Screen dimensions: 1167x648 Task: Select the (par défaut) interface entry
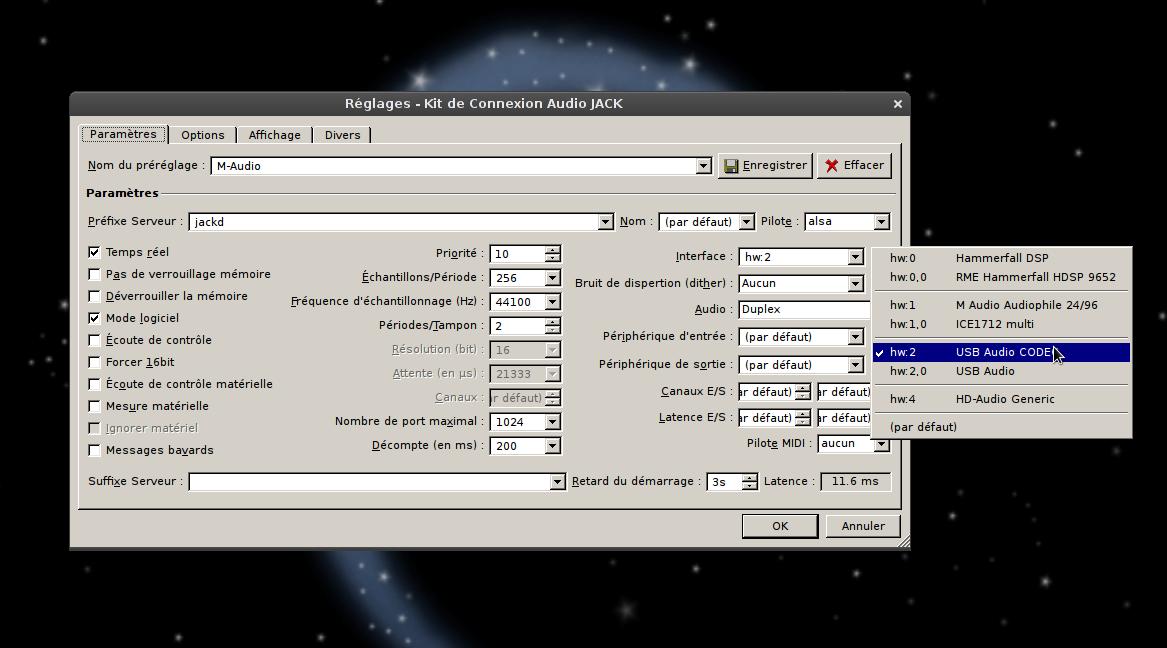click(1002, 427)
